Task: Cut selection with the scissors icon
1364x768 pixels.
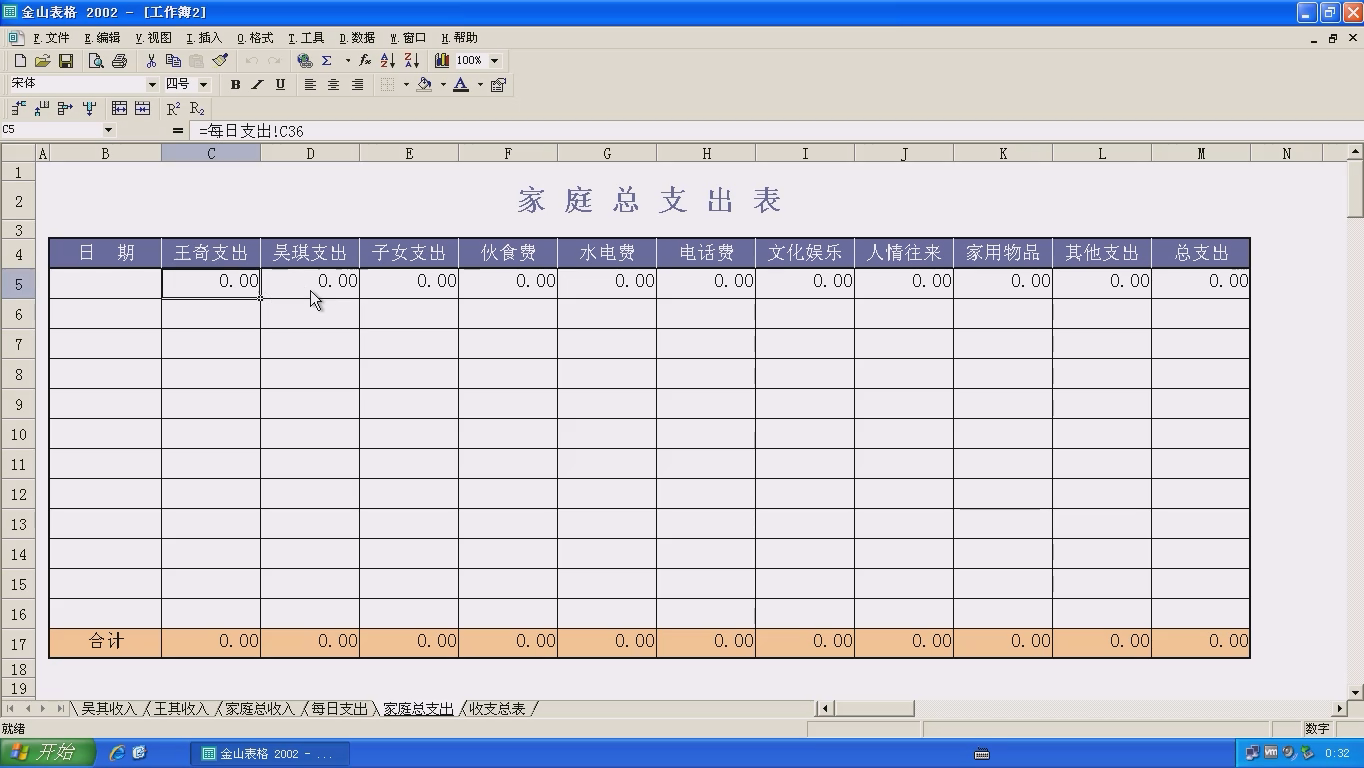Action: [x=151, y=61]
